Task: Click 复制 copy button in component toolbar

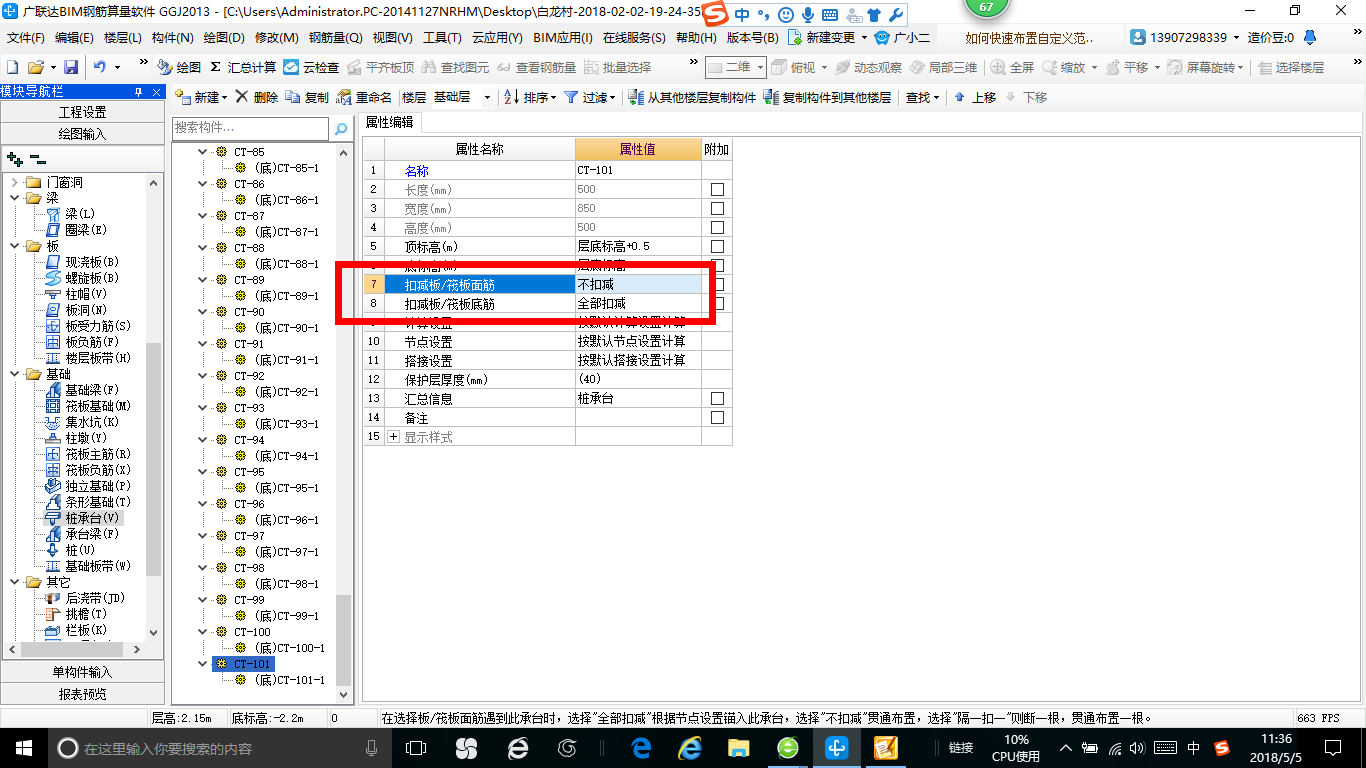Action: pos(307,97)
